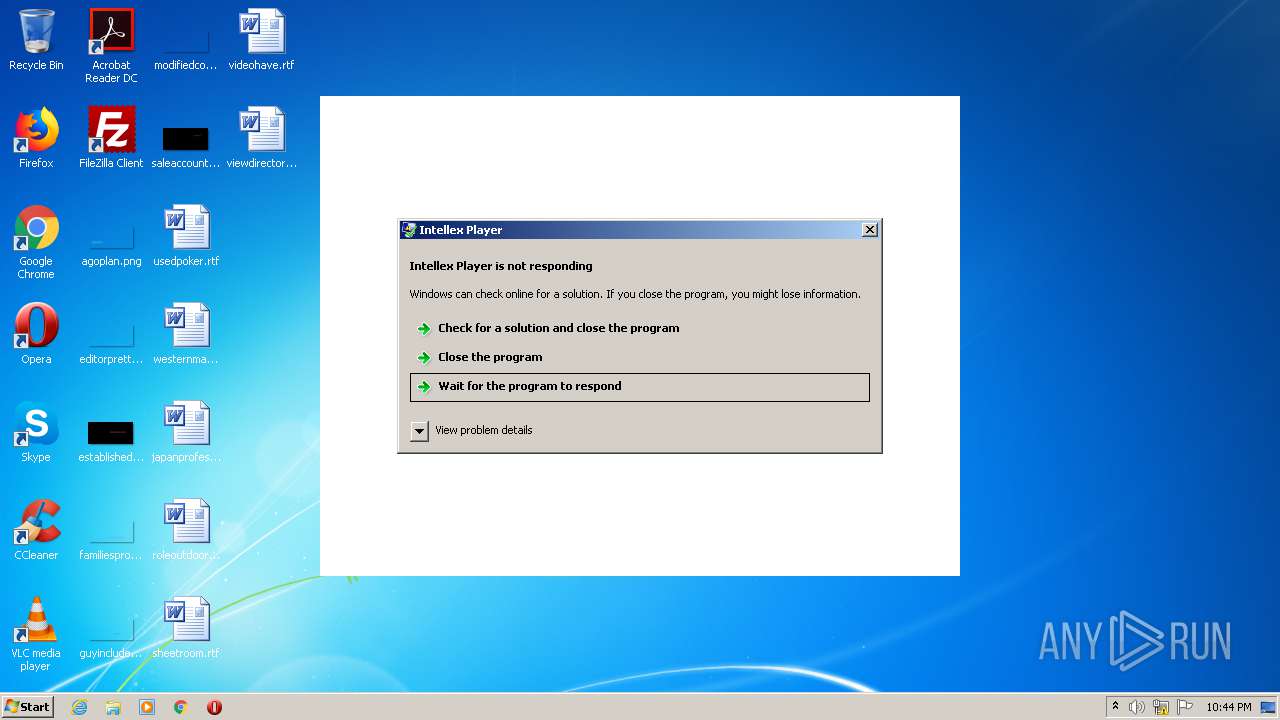Open Windows Explorer folder in taskbar
1280x720 pixels.
[113, 707]
